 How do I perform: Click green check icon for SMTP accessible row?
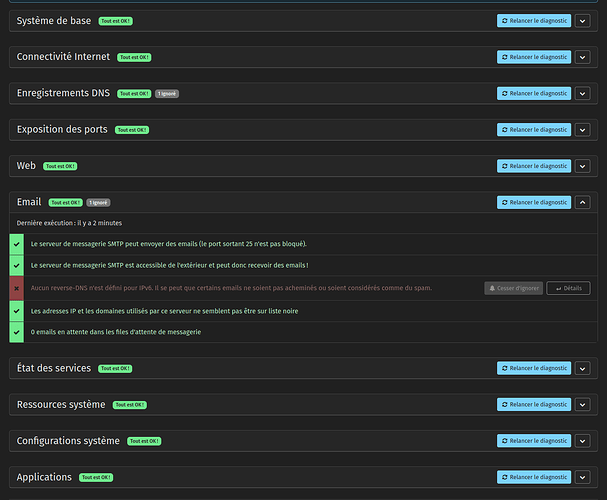coord(16,265)
